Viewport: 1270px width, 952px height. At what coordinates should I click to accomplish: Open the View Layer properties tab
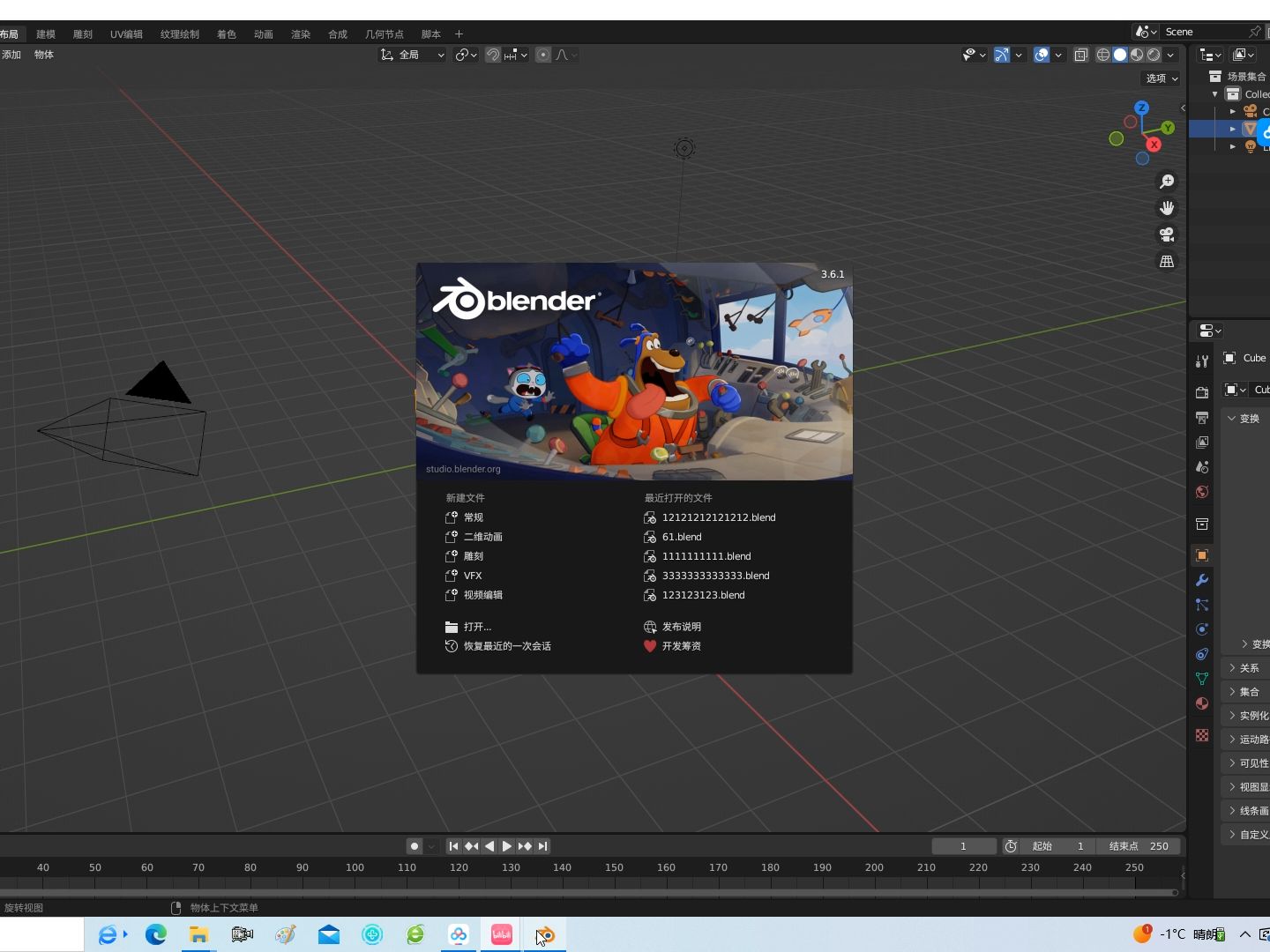pos(1201,442)
